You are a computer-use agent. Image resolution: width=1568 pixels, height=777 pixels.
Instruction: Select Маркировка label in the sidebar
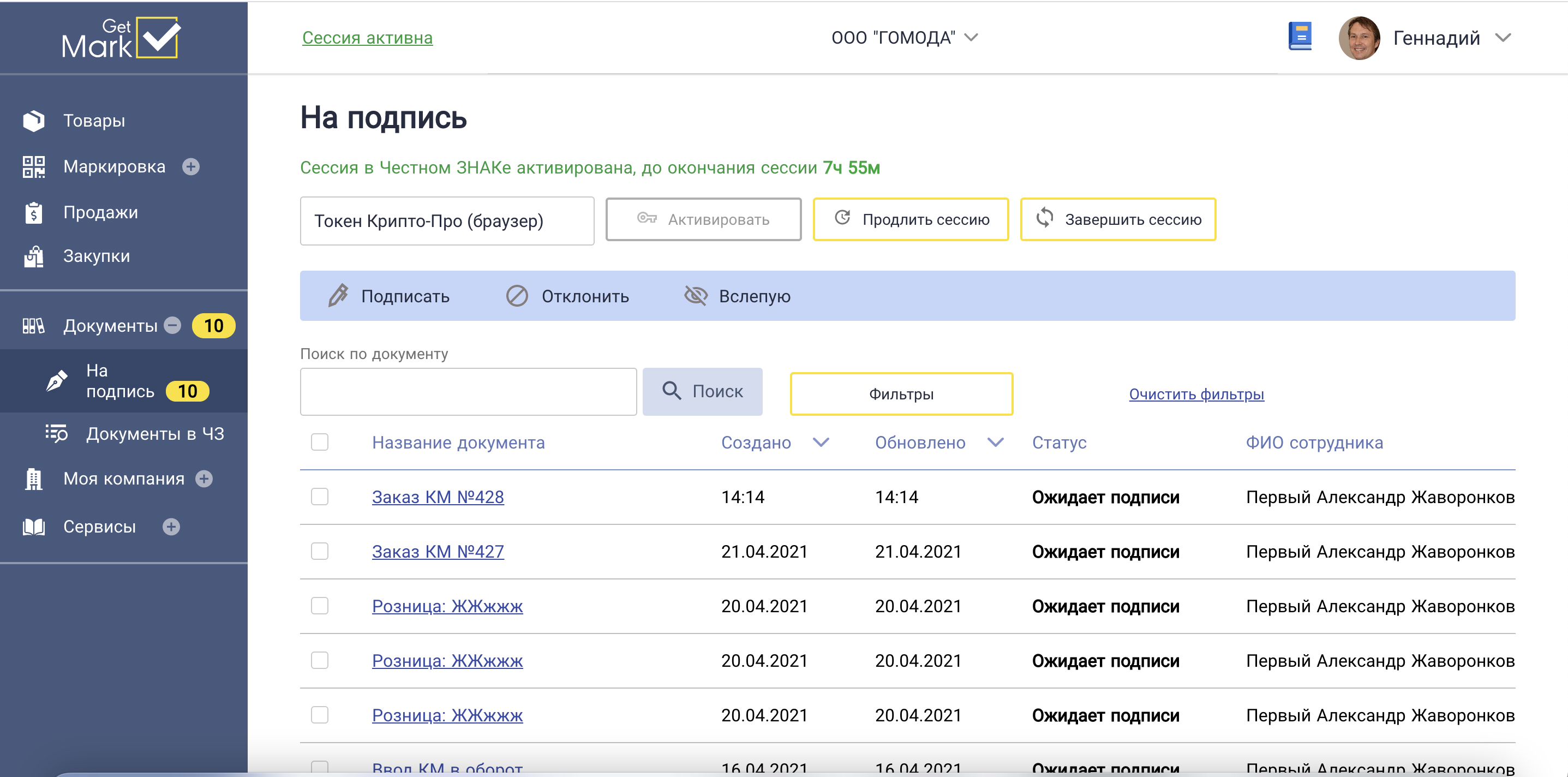click(x=115, y=166)
